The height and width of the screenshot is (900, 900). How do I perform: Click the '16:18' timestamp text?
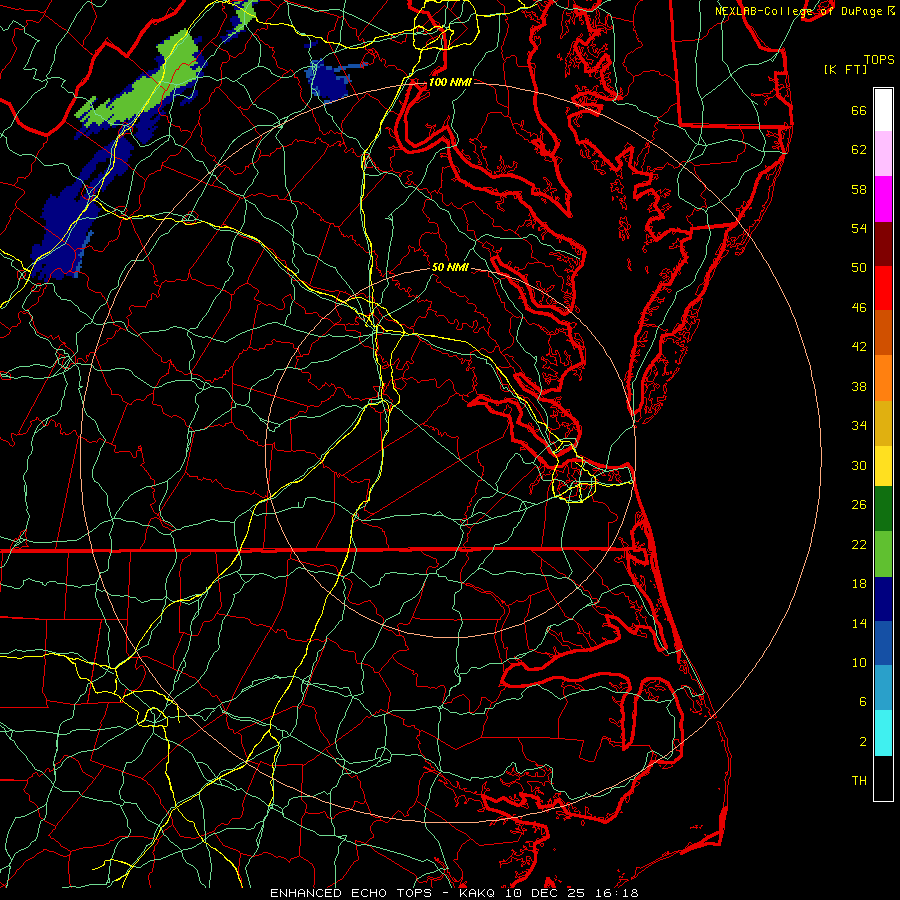[x=617, y=893]
